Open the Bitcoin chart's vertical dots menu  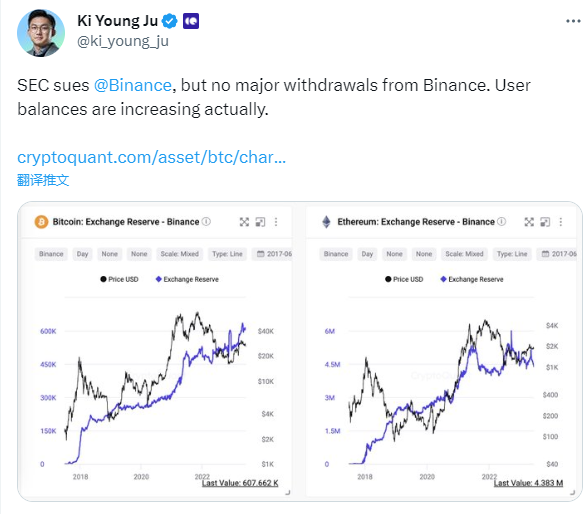pyautogui.click(x=276, y=222)
